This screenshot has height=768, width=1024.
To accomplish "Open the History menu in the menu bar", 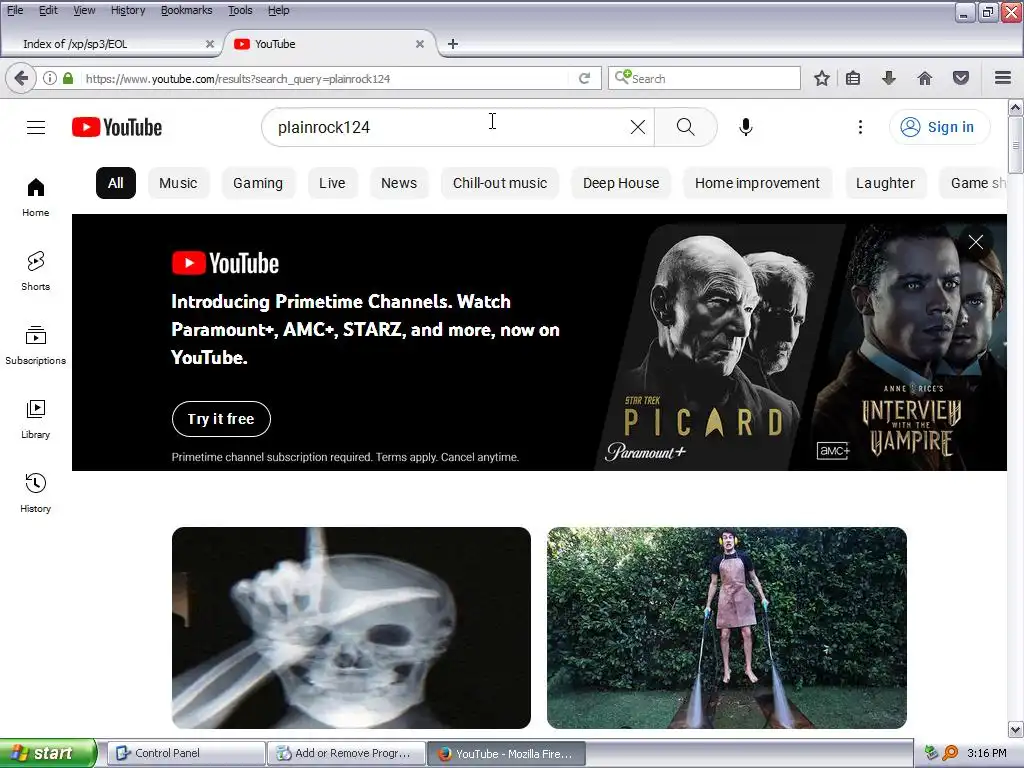I will pyautogui.click(x=128, y=10).
